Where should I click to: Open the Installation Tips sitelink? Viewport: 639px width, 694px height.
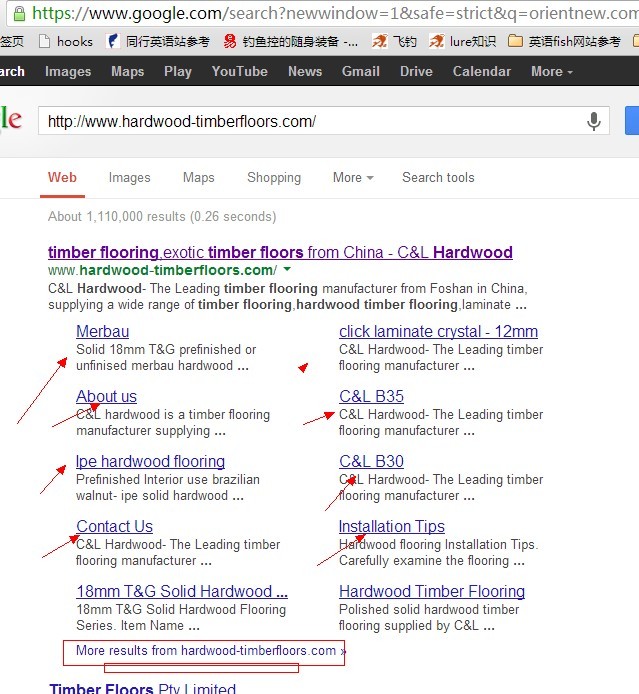(x=392, y=526)
